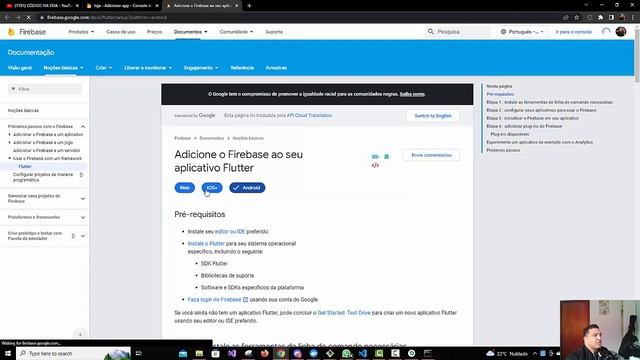This screenshot has width=640, height=360.
Task: Click the view source code icon
Action: (x=375, y=165)
